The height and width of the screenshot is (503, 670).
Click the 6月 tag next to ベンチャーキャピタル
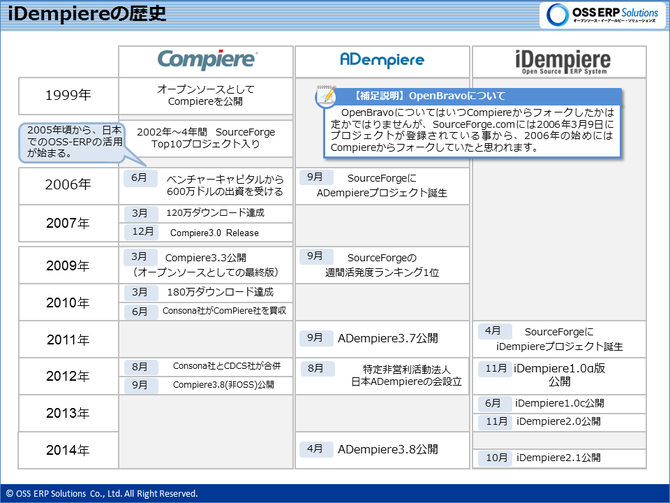(x=140, y=178)
